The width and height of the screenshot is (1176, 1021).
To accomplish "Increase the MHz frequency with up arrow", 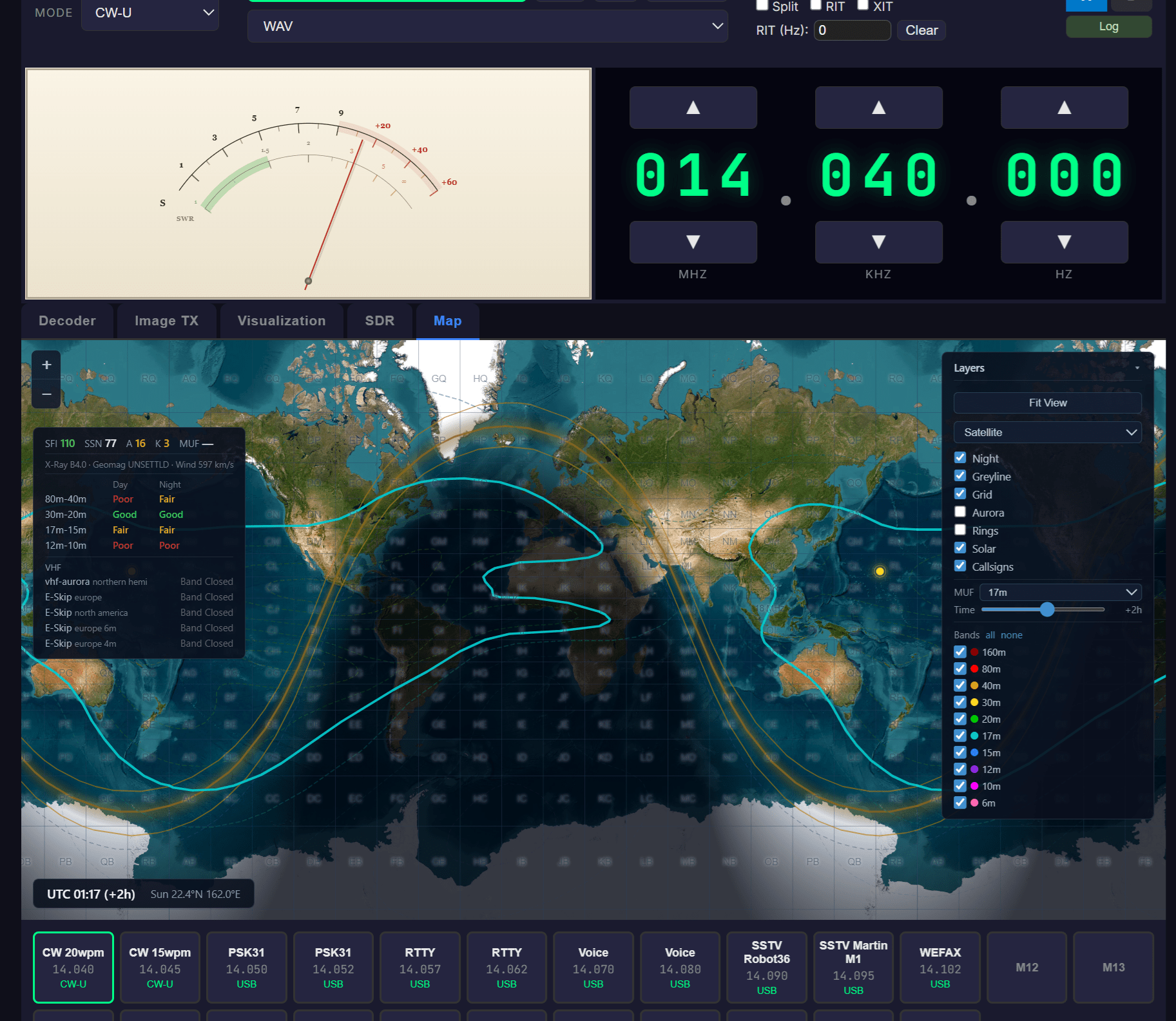I will coord(693,108).
